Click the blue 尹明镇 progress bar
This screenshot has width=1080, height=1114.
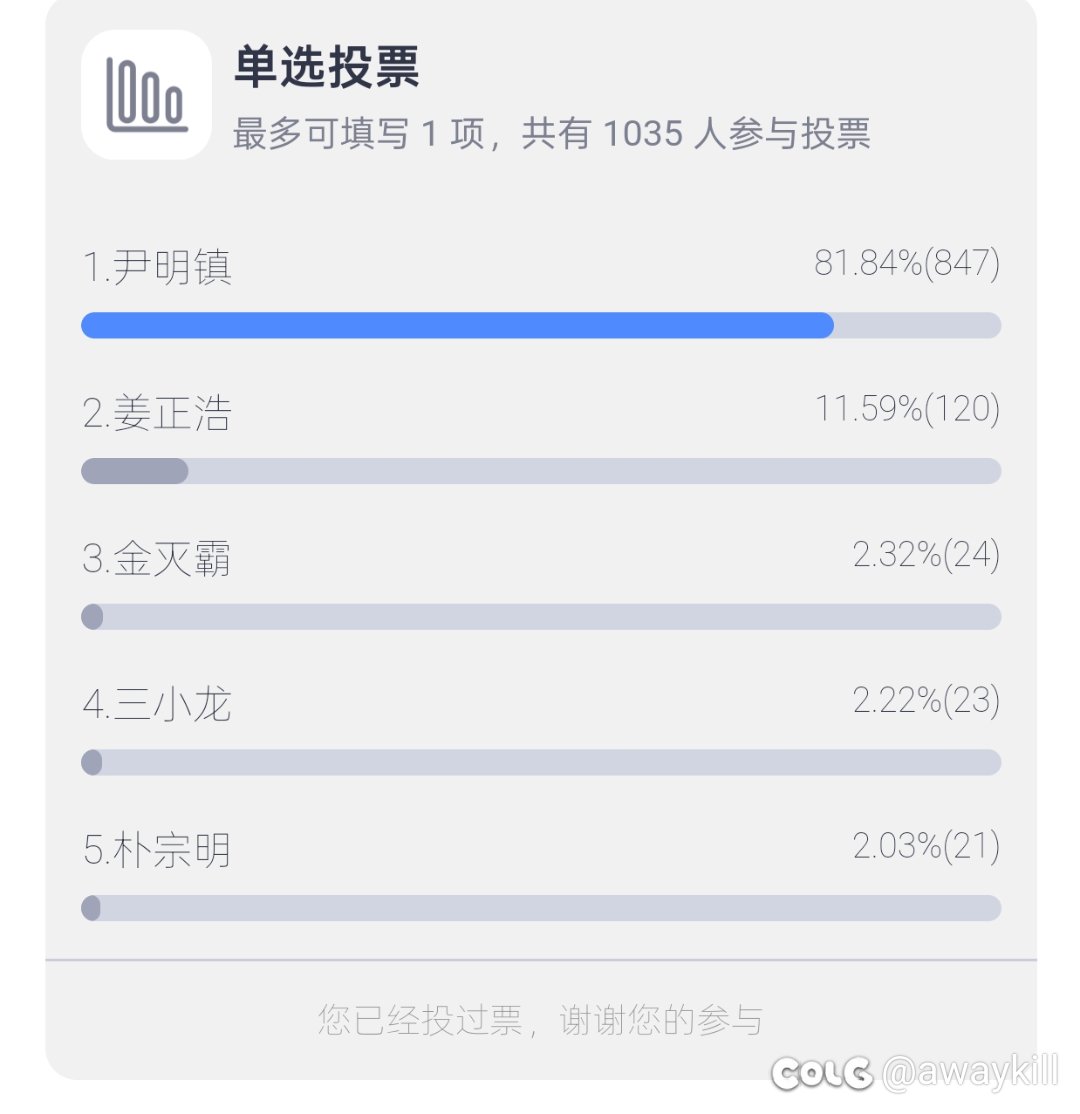point(457,325)
